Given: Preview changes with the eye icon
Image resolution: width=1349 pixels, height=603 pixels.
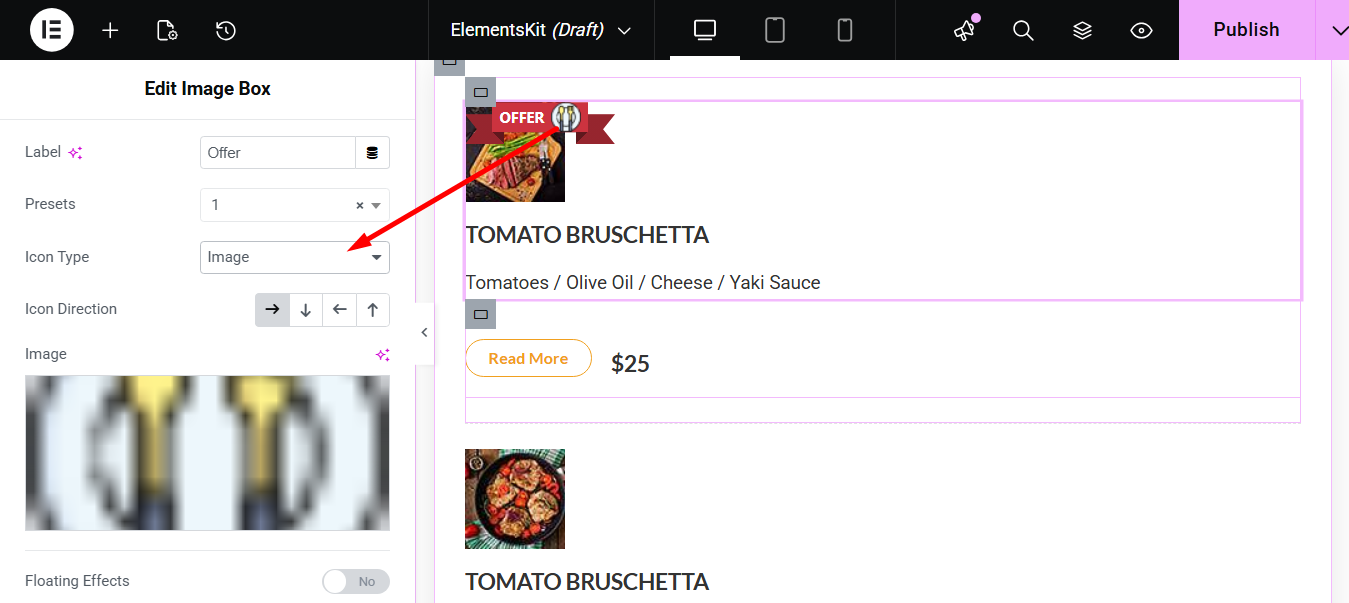Looking at the screenshot, I should tap(1141, 30).
